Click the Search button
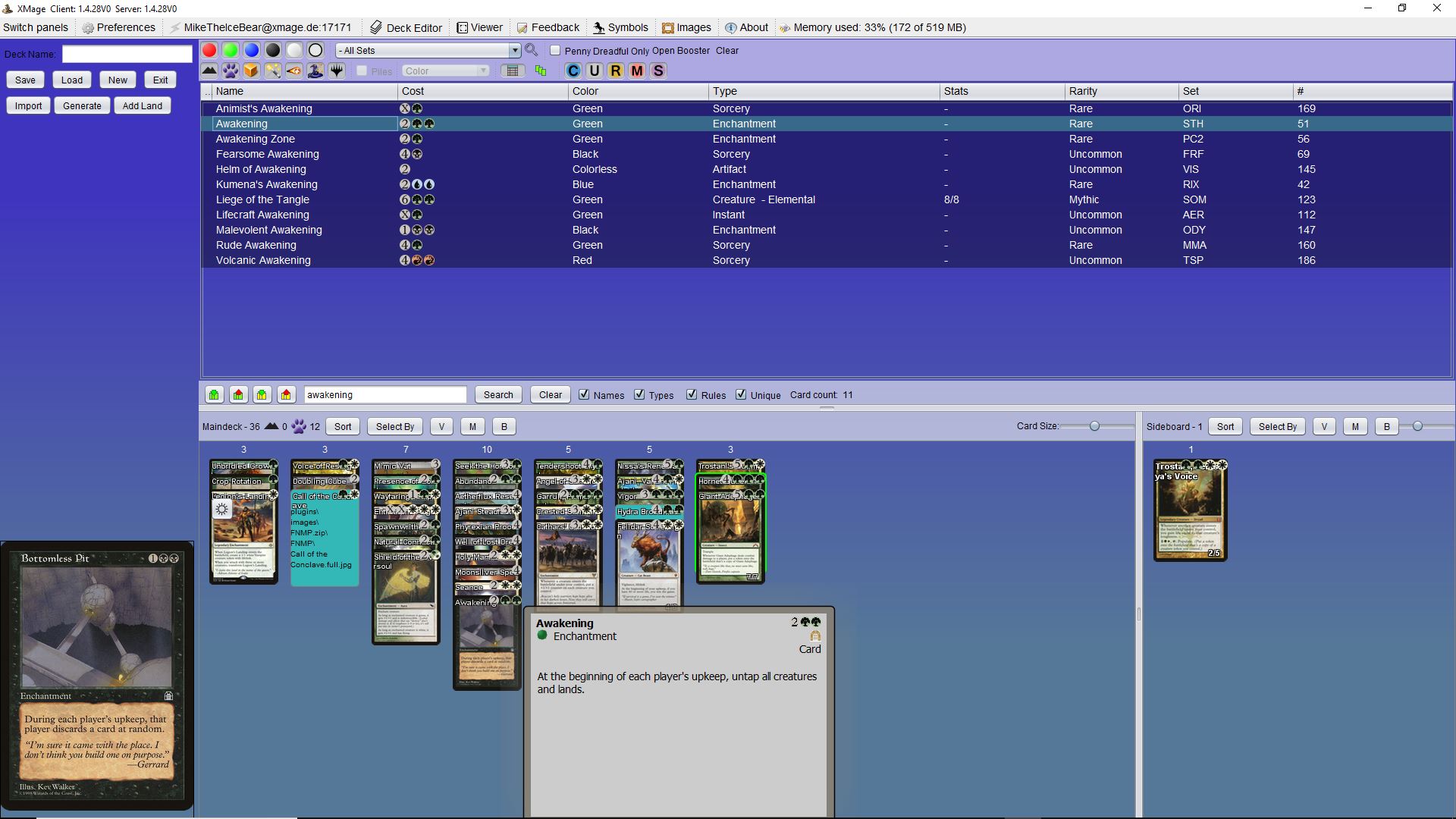The image size is (1456, 819). 498,394
